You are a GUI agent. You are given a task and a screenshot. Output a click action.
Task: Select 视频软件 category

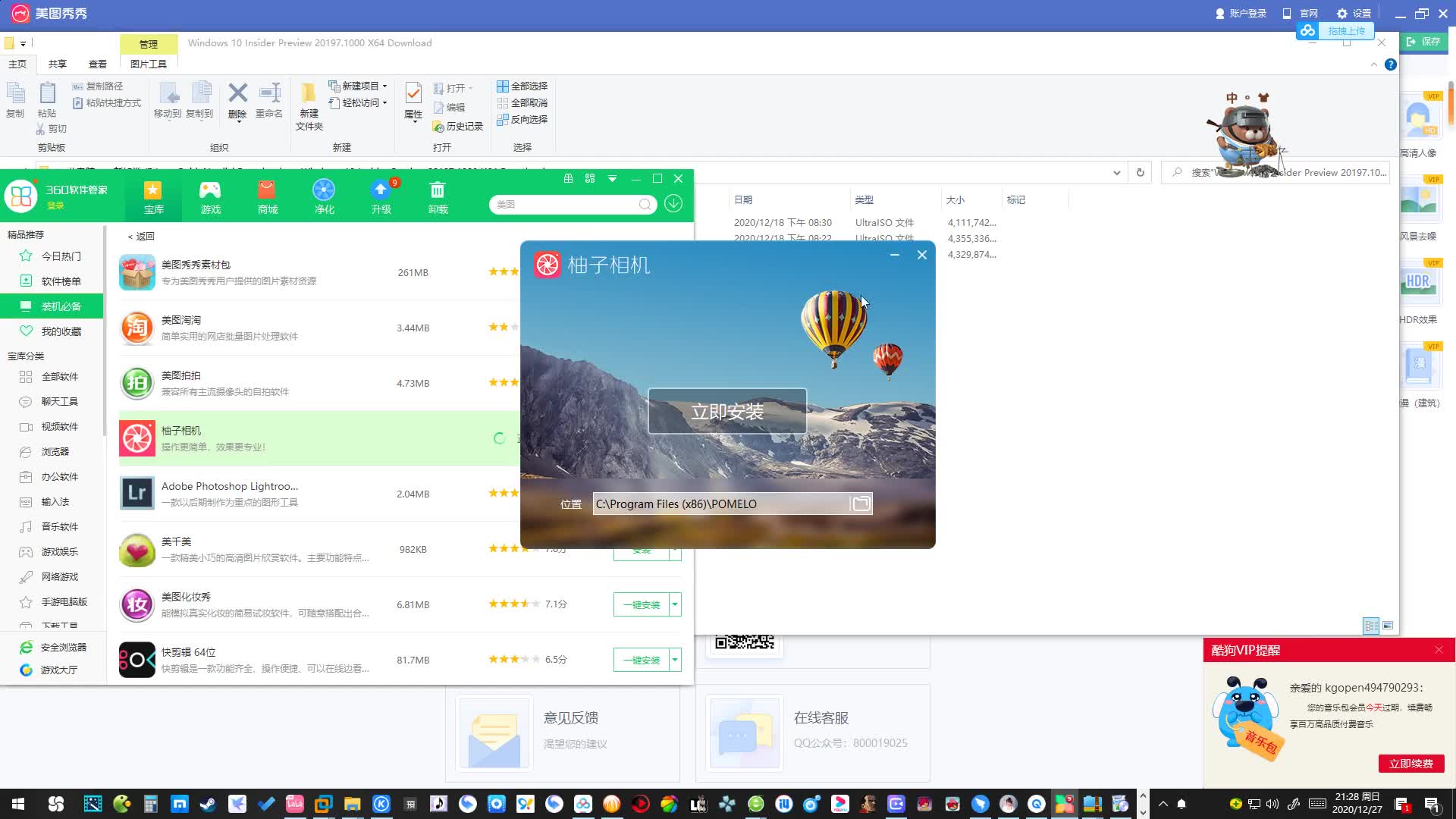point(52,427)
